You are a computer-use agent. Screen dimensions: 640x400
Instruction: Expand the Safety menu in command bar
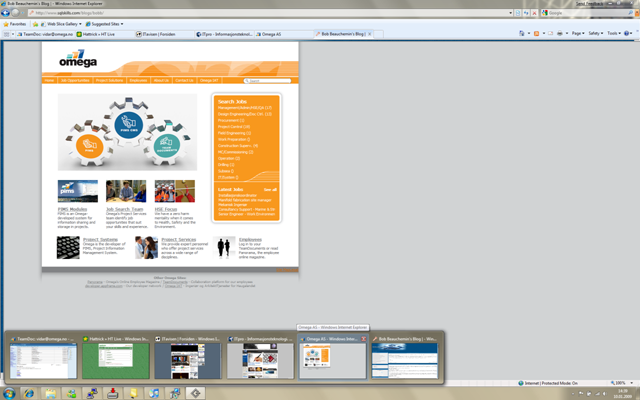coord(595,33)
